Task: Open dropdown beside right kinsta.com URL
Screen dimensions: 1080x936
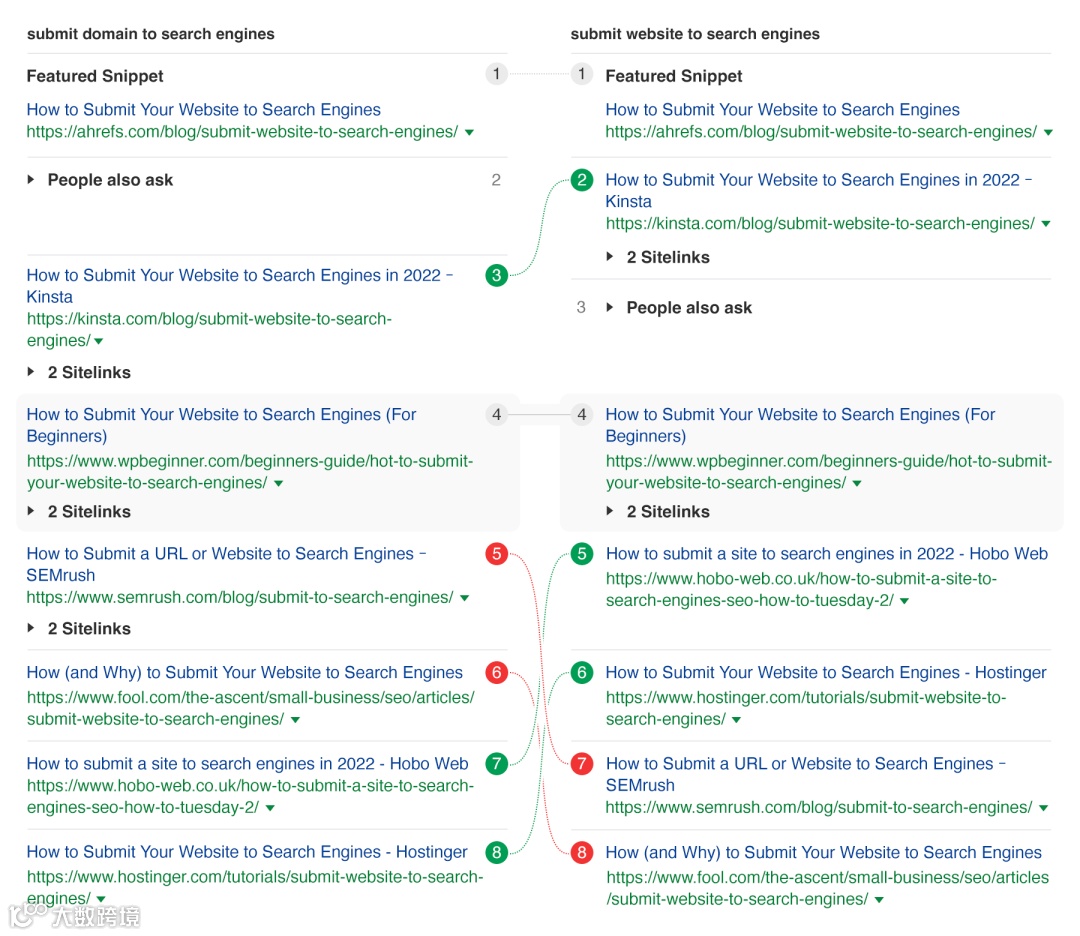Action: [x=1046, y=224]
